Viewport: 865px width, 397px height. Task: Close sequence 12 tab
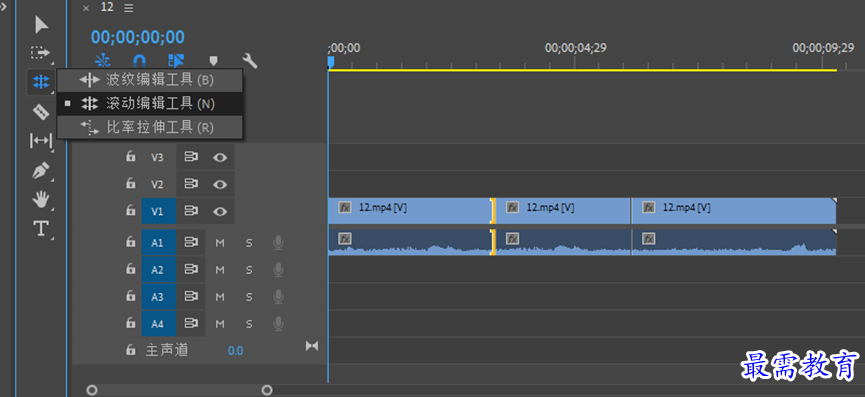(86, 8)
